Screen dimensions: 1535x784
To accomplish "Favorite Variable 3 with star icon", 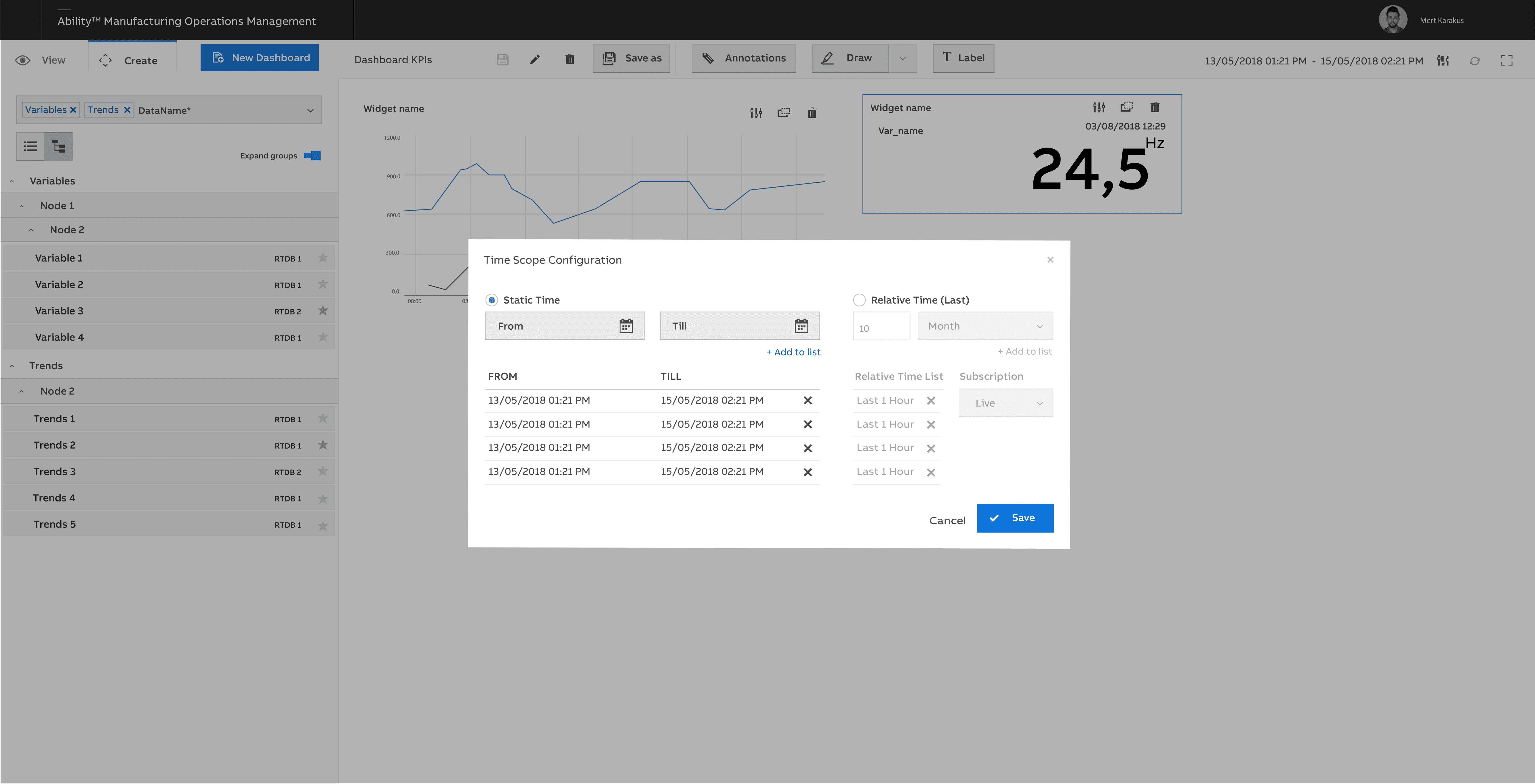I will [322, 310].
